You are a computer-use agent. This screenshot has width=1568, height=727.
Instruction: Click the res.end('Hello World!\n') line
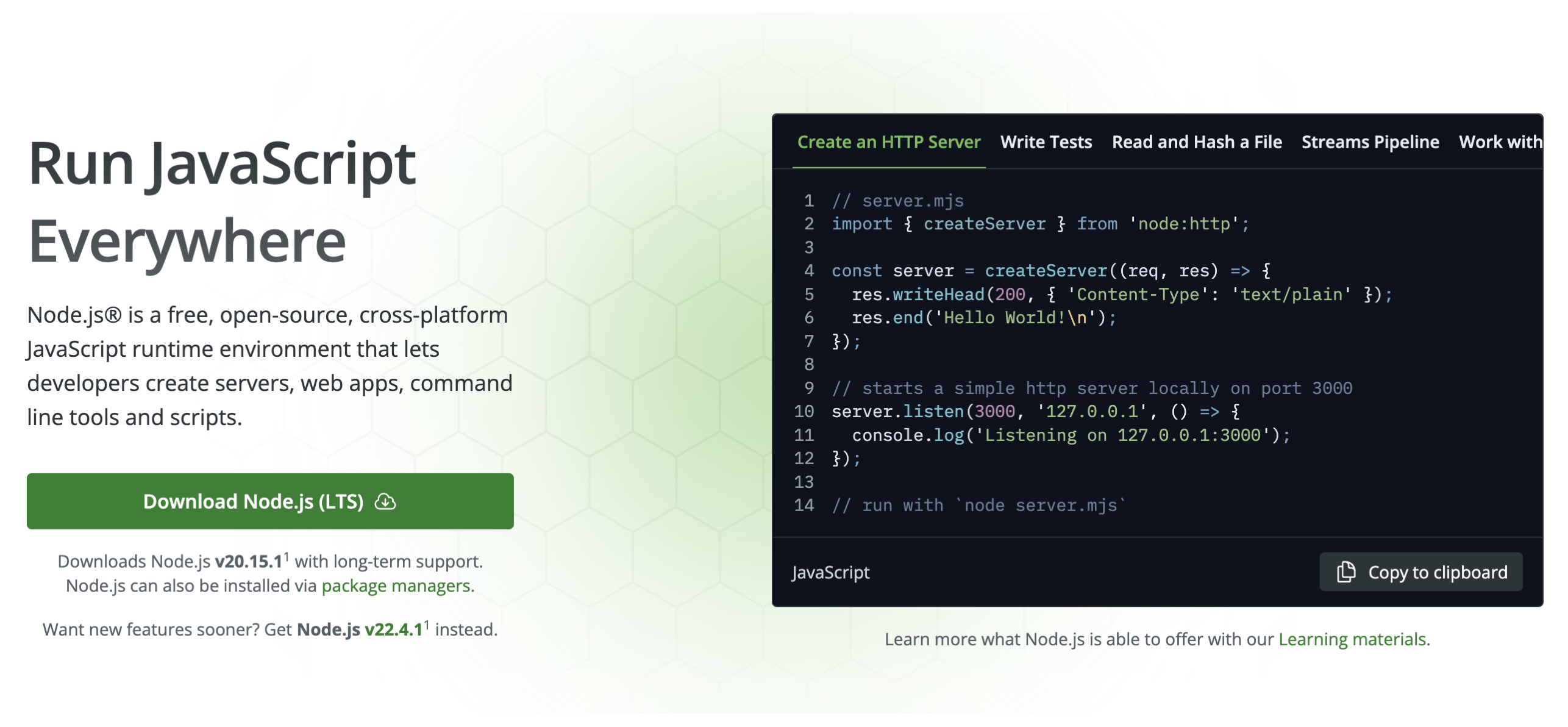point(983,318)
